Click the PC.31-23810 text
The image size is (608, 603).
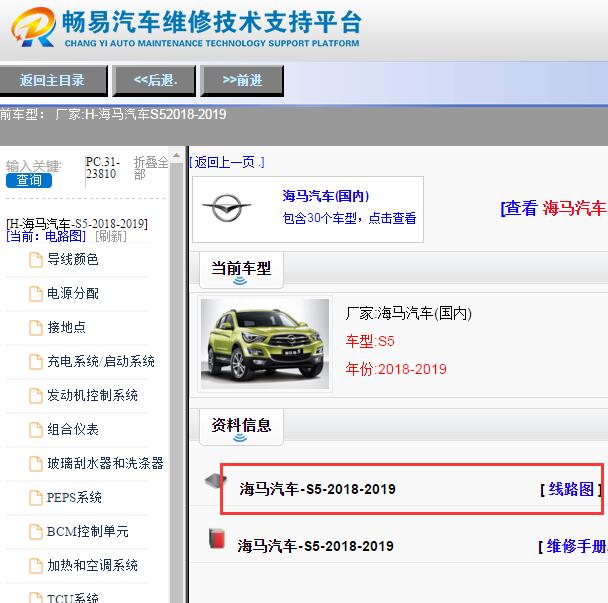pos(102,168)
